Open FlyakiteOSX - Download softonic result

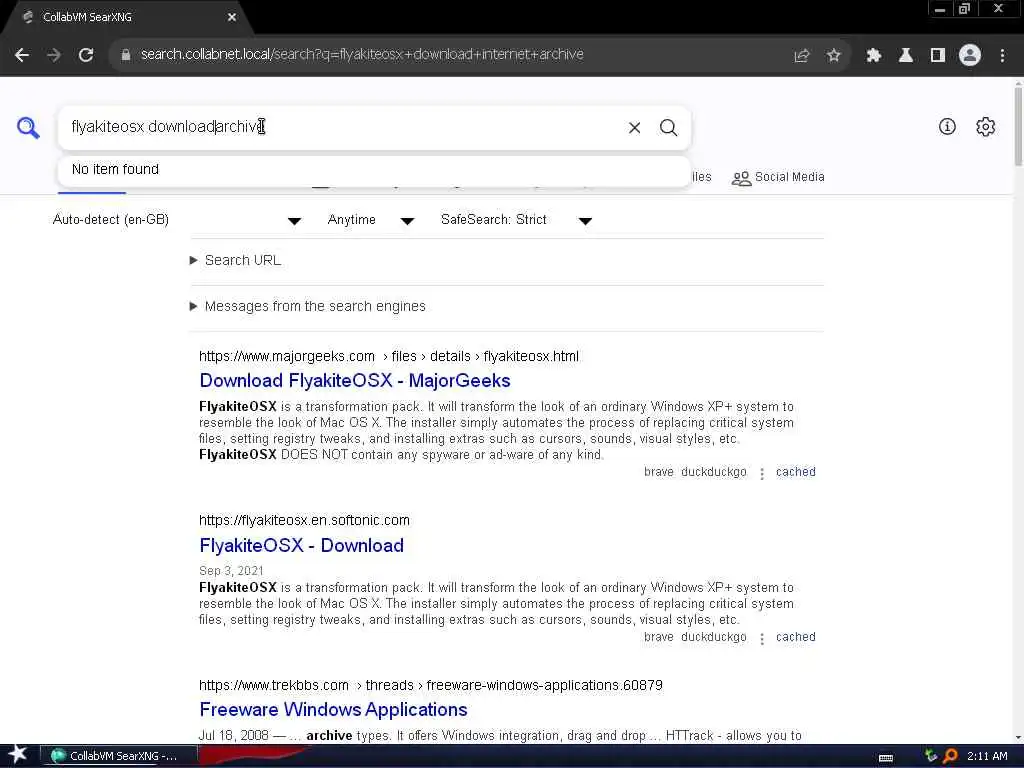[x=301, y=545]
